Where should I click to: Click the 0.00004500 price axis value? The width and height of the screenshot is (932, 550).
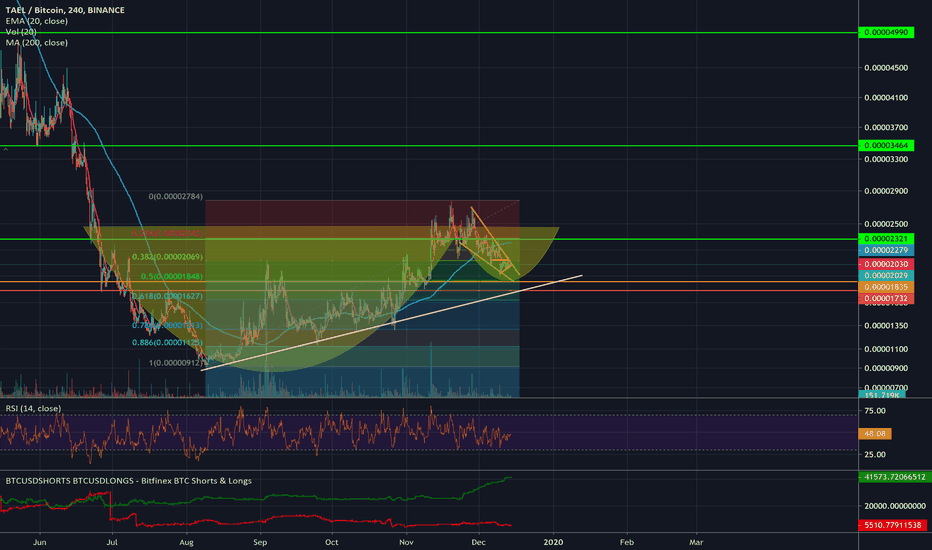[886, 68]
